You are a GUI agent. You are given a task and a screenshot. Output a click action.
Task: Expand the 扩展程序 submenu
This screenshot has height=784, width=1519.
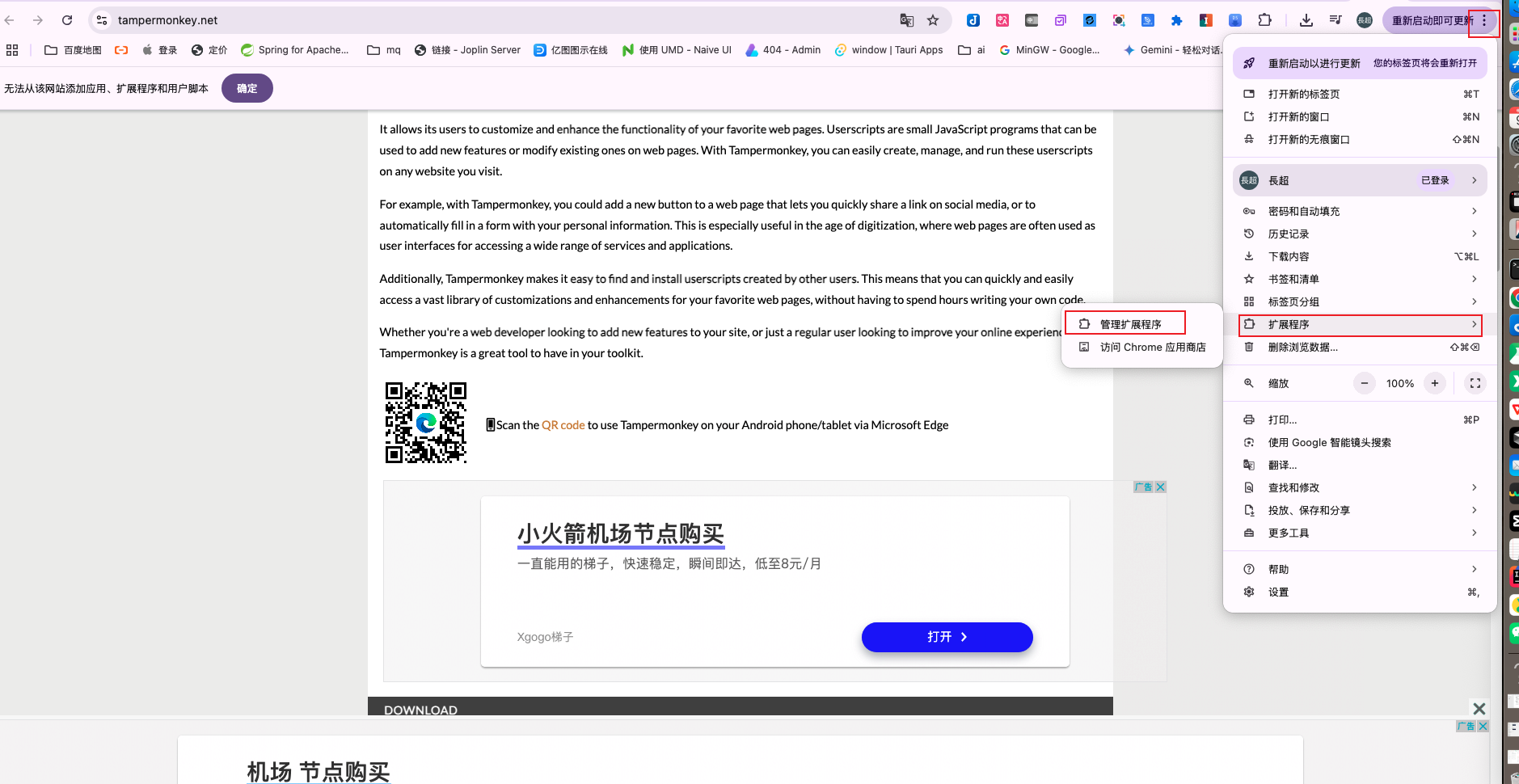(1360, 324)
